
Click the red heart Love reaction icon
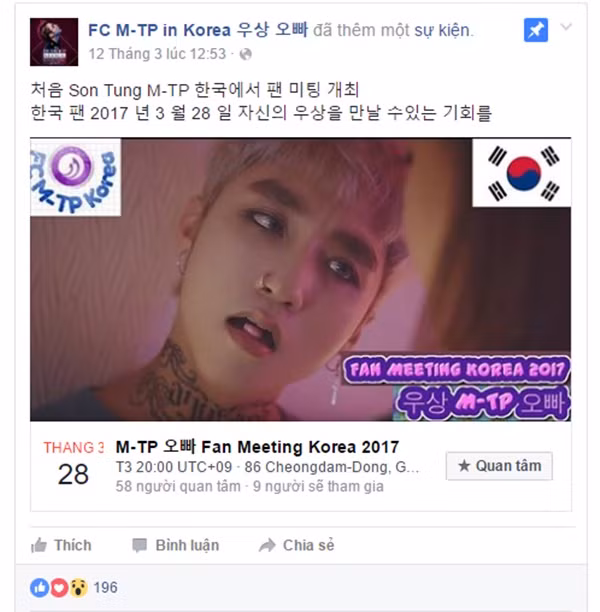pyautogui.click(x=59, y=587)
